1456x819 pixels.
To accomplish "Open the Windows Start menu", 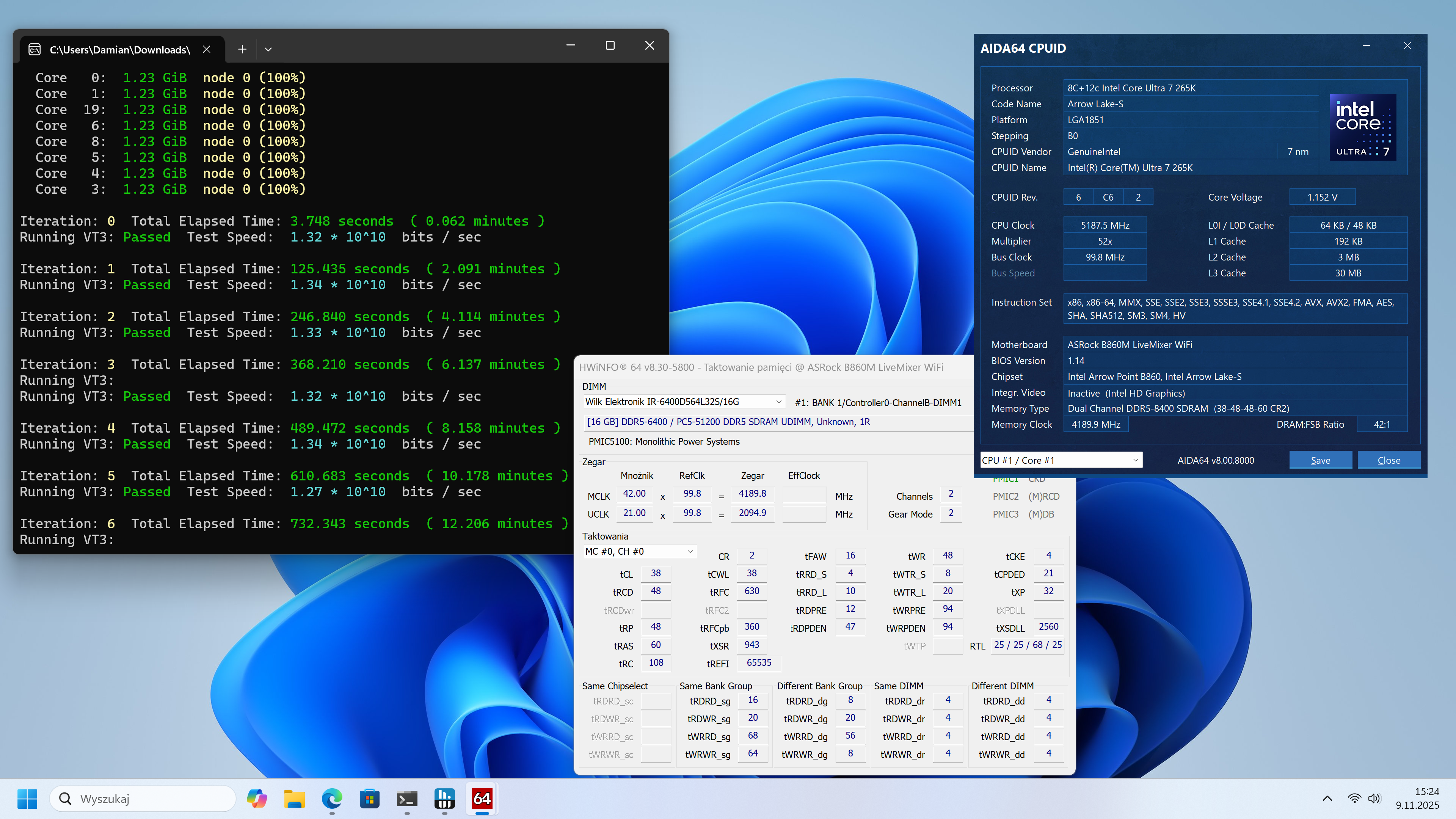I will click(x=27, y=798).
